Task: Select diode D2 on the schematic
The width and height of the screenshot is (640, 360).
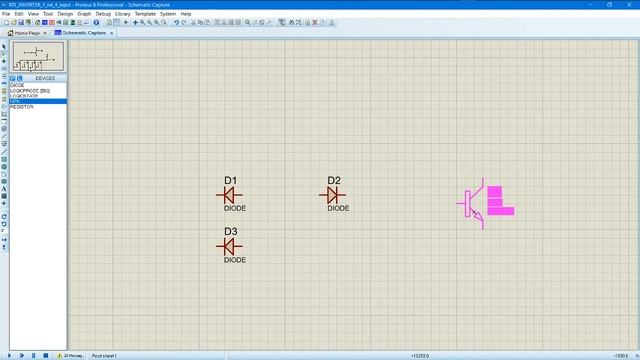Action: (x=332, y=195)
